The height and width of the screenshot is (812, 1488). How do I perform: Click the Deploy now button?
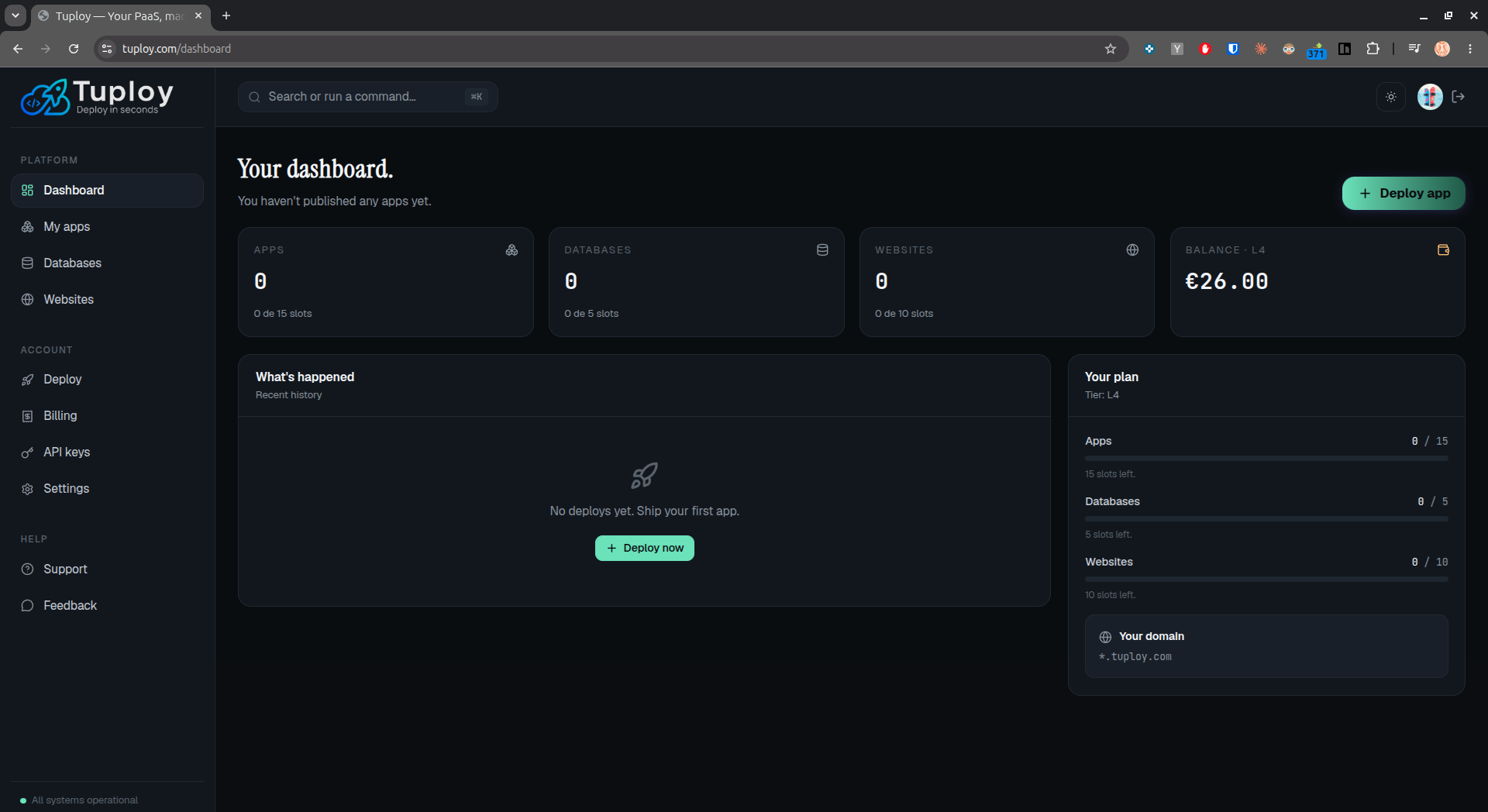[x=644, y=549]
